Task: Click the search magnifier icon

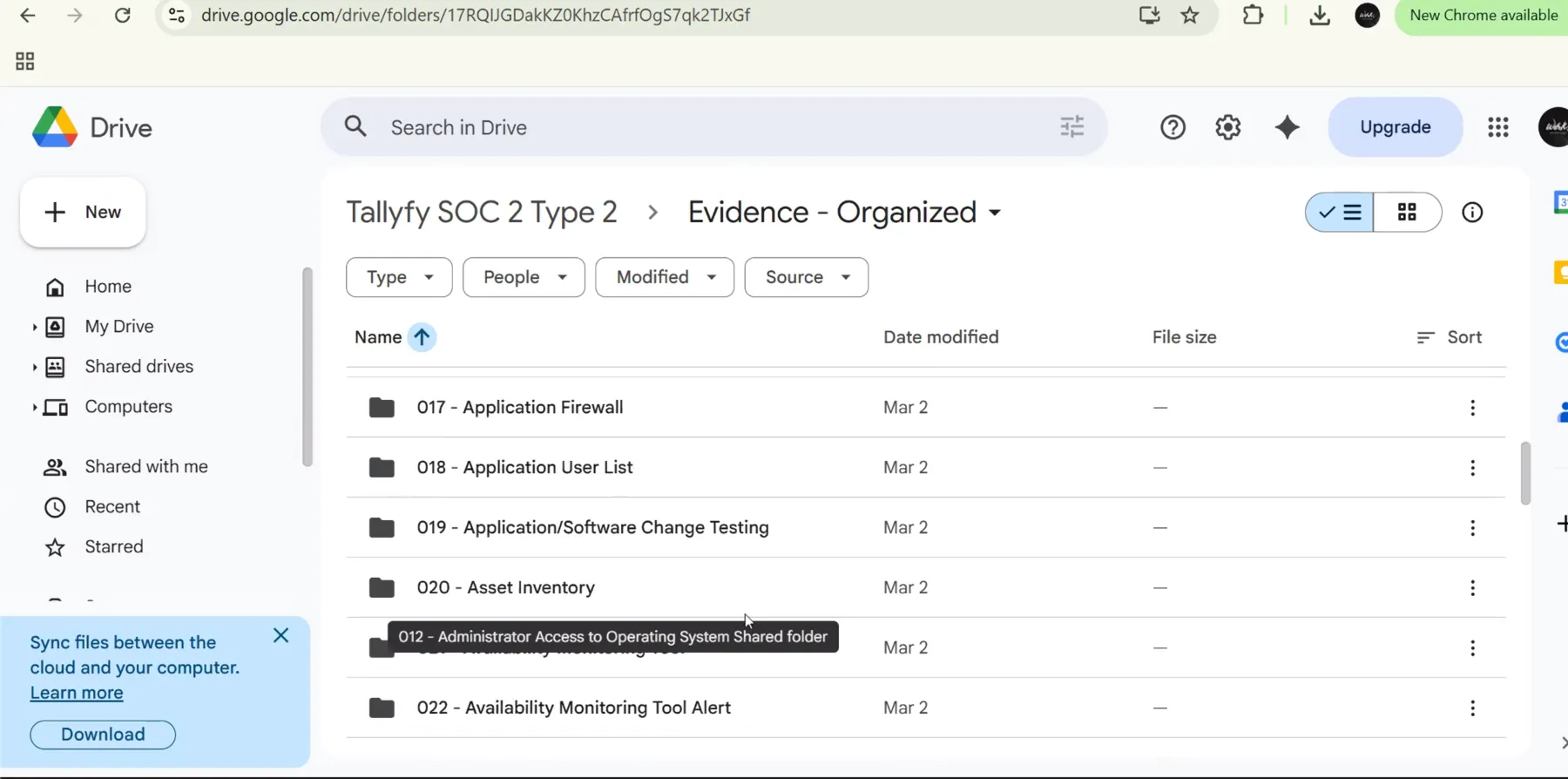Action: click(355, 127)
